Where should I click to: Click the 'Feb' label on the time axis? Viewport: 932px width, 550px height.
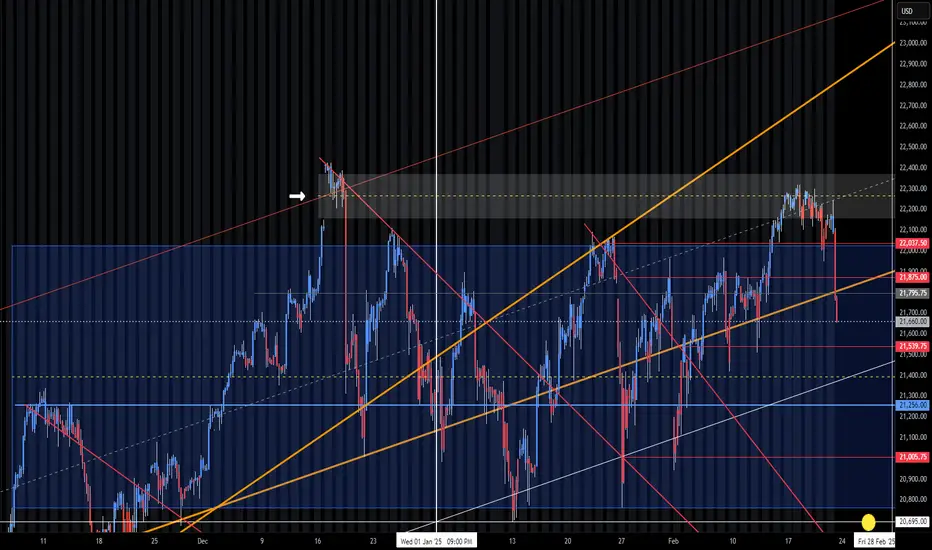pos(673,541)
